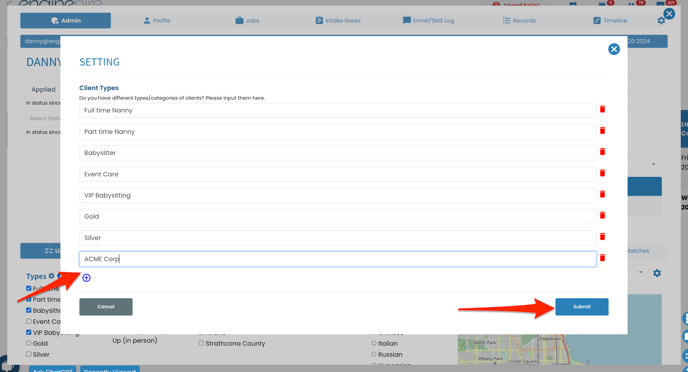Add a new client type with plus icon
Image resolution: width=688 pixels, height=372 pixels.
86,278
